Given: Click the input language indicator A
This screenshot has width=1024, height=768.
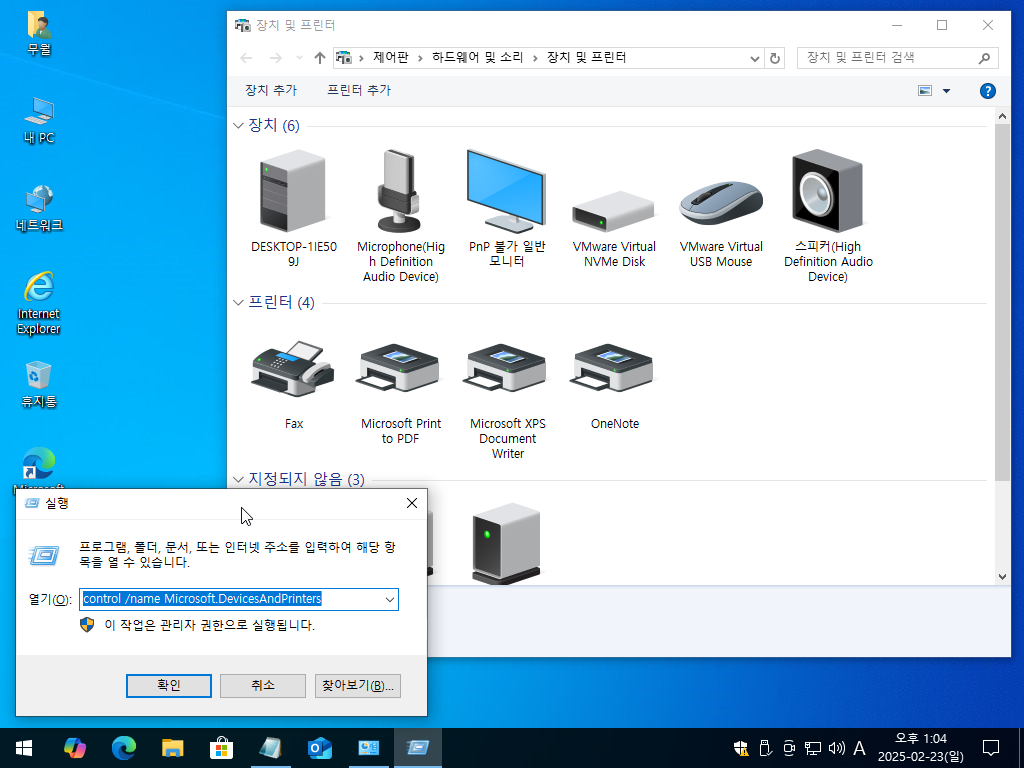Looking at the screenshot, I should coord(859,748).
